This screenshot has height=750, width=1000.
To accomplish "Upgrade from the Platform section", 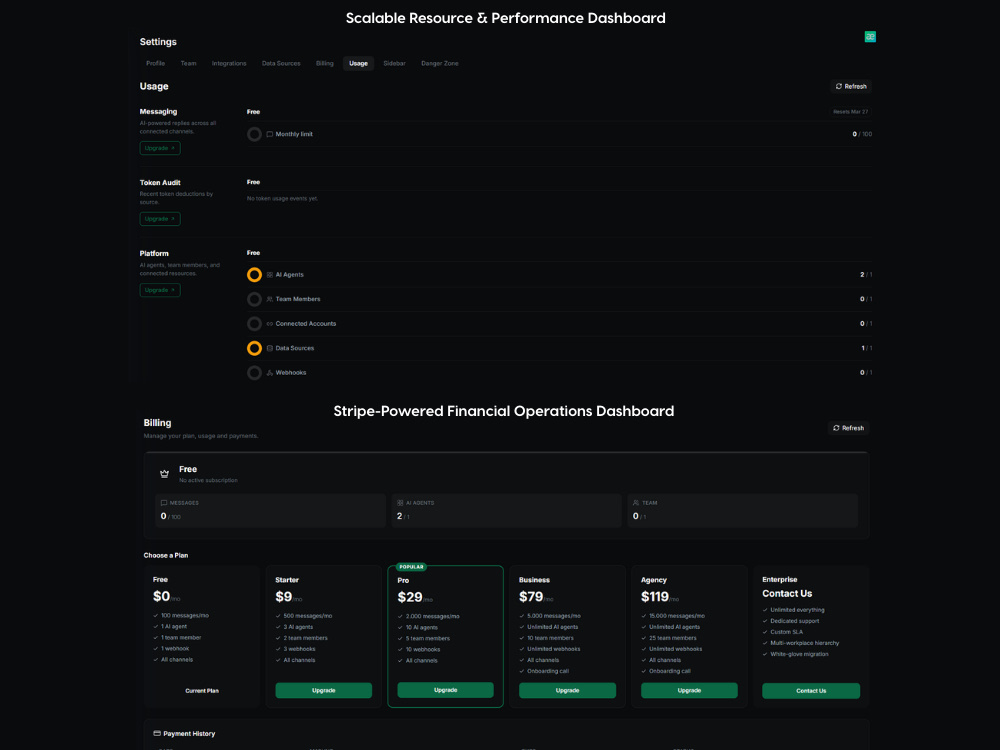I will pos(160,290).
